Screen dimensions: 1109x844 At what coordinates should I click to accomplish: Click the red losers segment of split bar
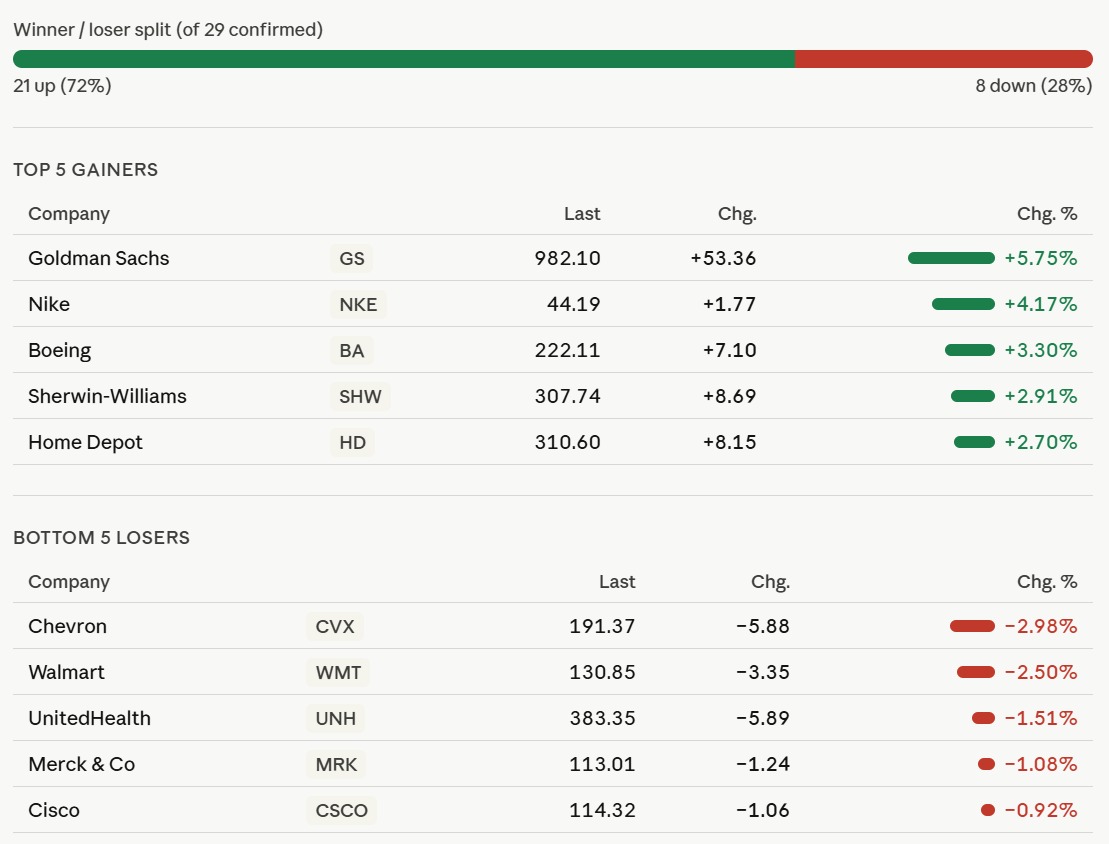pyautogui.click(x=943, y=59)
